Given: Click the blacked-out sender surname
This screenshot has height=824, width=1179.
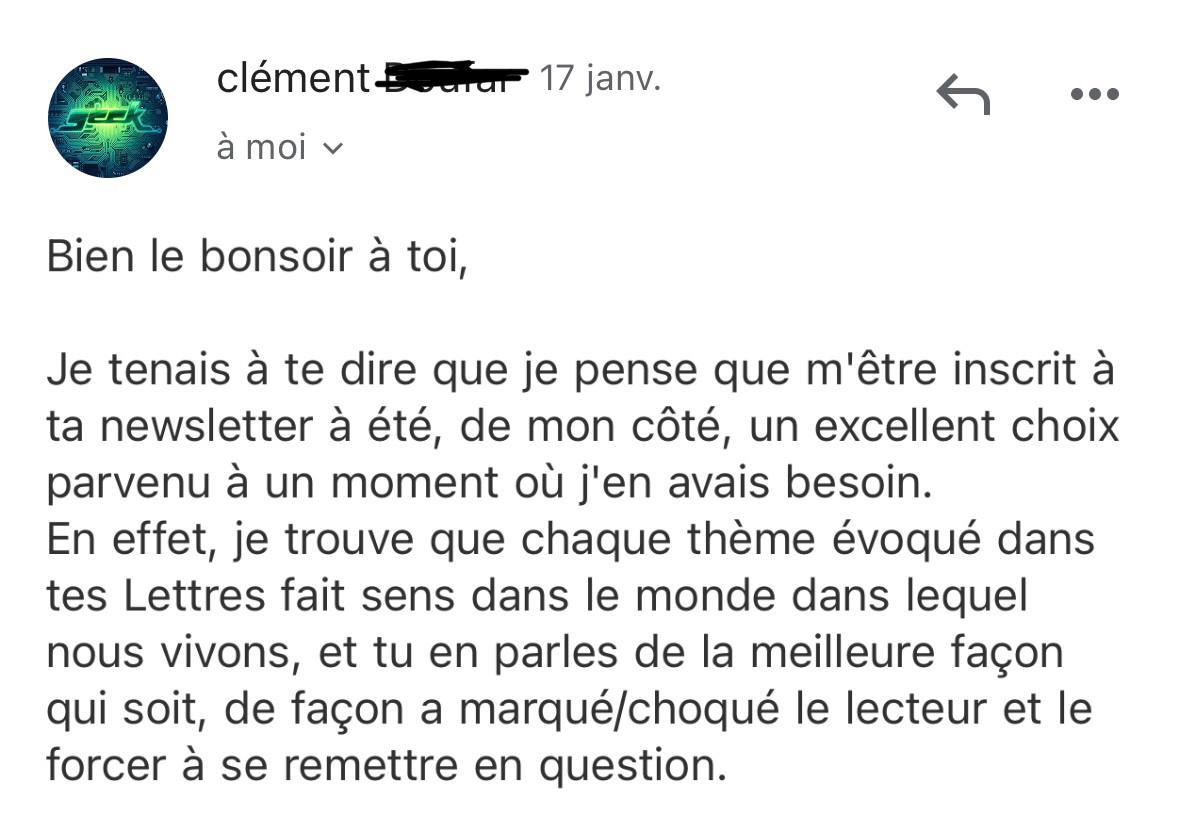Looking at the screenshot, I should click(x=450, y=77).
